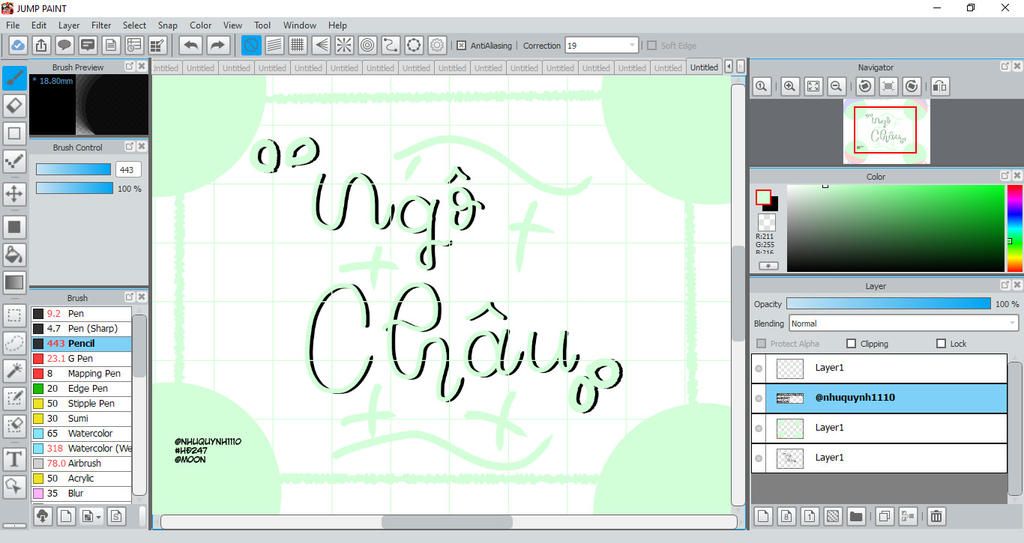Choose the Mapping Pen brush
The width and height of the screenshot is (1024, 543).
(81, 374)
